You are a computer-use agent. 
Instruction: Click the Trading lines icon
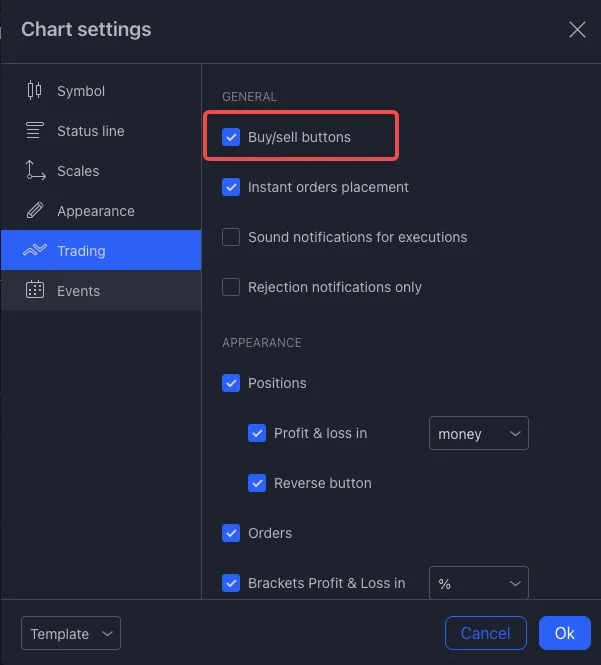35,251
